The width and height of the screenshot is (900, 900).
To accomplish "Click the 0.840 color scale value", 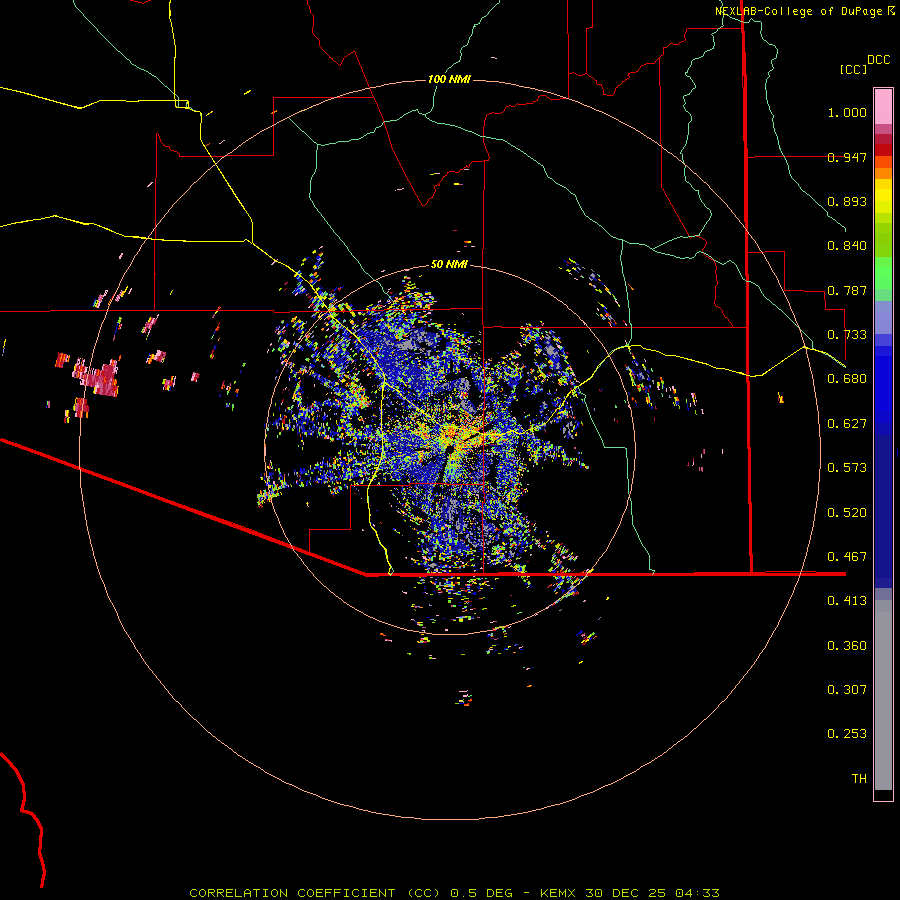I will click(x=847, y=246).
